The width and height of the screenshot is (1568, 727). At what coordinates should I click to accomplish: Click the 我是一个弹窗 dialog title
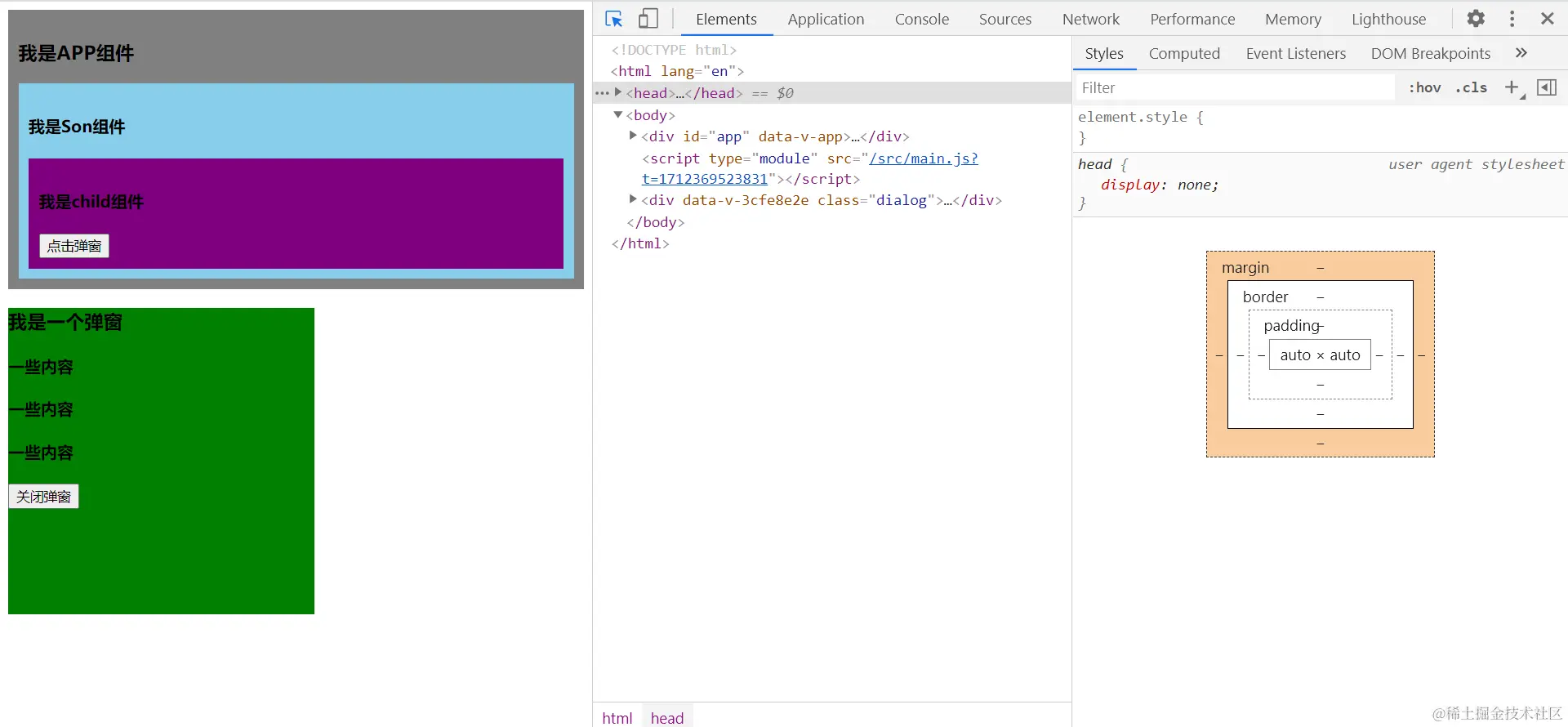pyautogui.click(x=65, y=323)
